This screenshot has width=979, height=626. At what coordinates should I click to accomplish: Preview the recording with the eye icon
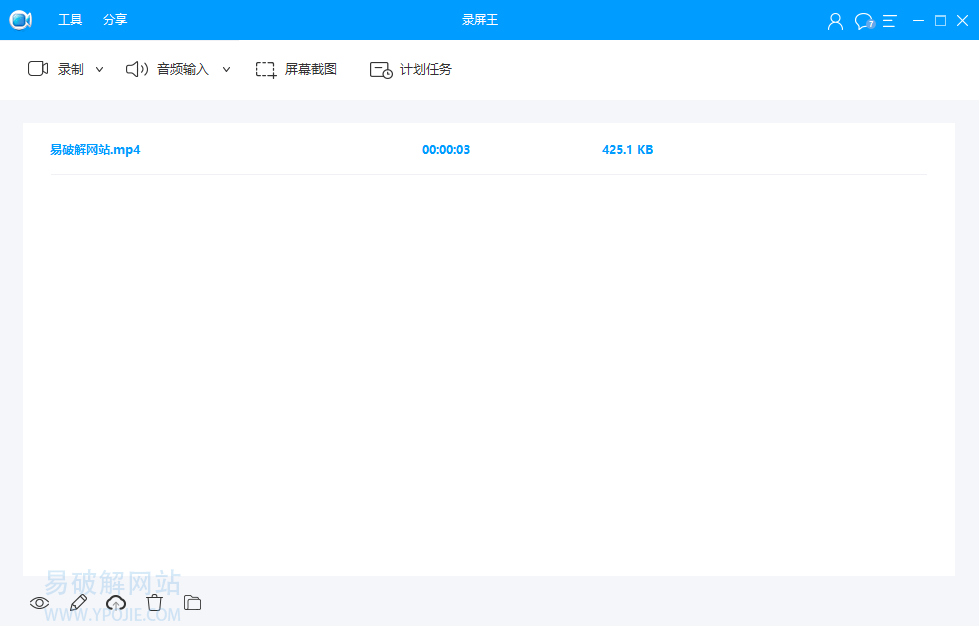point(39,602)
